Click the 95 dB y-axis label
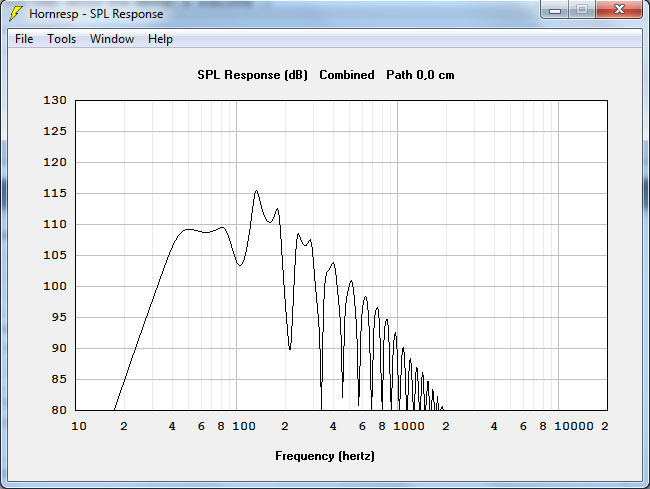 pos(58,317)
